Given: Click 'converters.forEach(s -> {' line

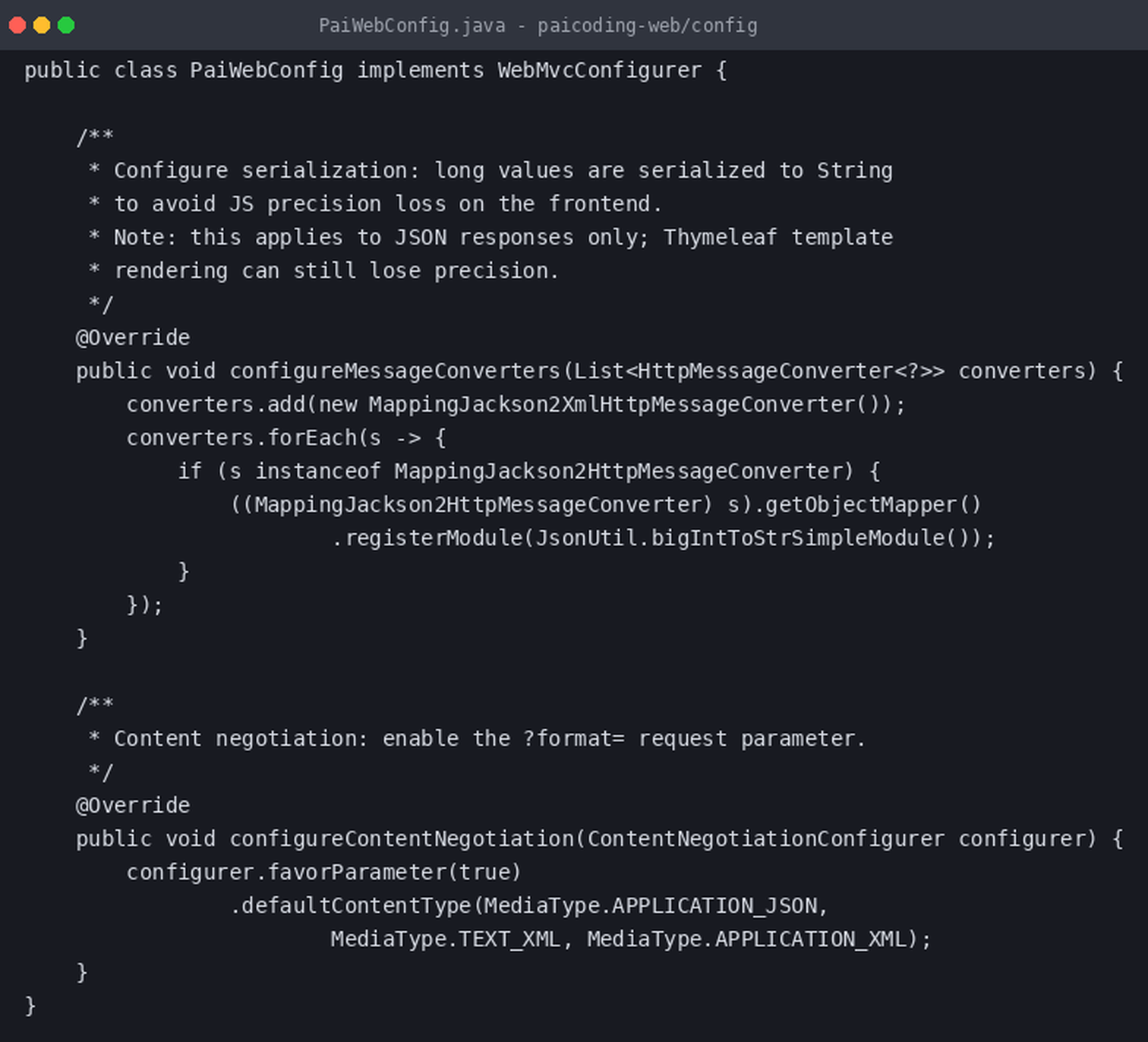Looking at the screenshot, I should click(x=286, y=438).
